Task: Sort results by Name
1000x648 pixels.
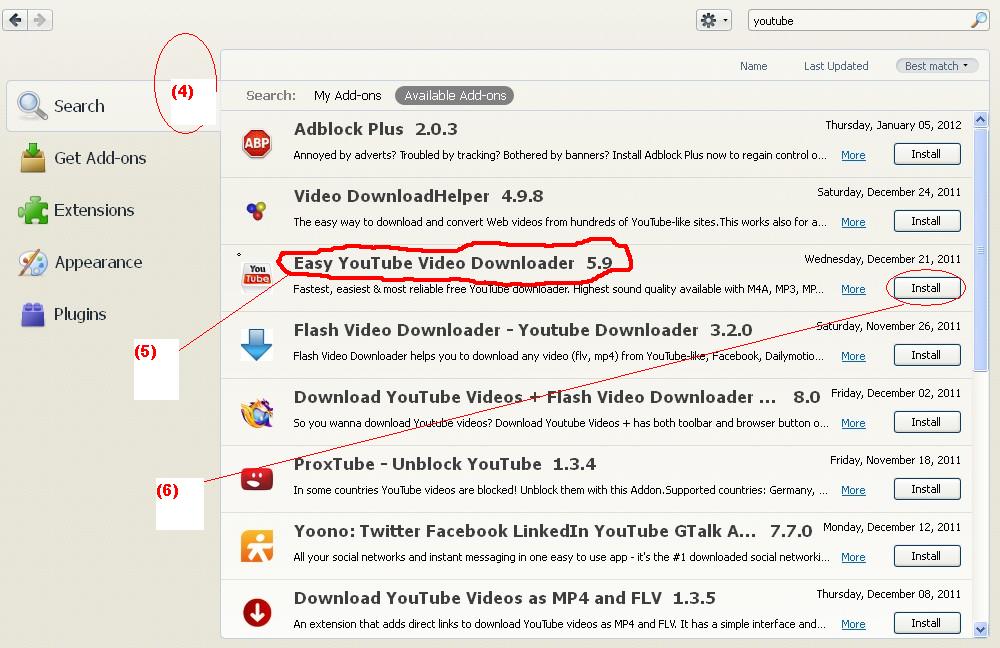Action: coord(753,66)
